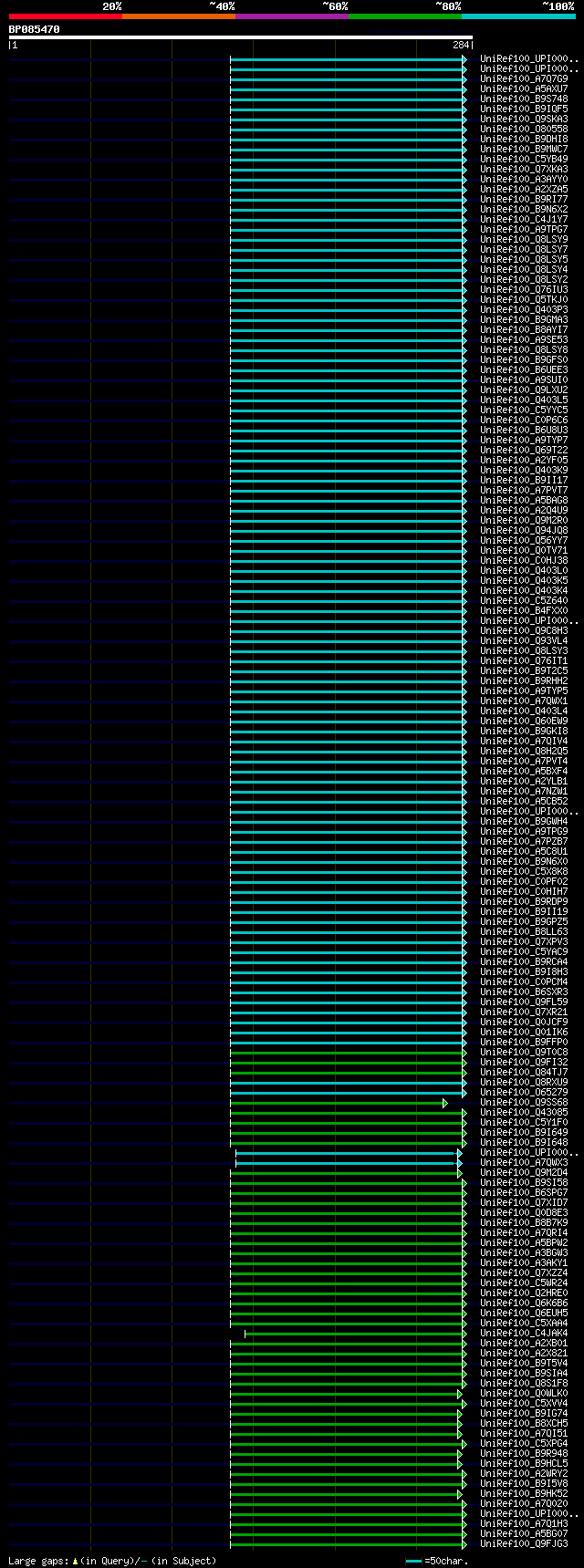The width and height of the screenshot is (584, 1568).
Task: Select the UniRef100_B9SI58 label
Action: (524, 1183)
